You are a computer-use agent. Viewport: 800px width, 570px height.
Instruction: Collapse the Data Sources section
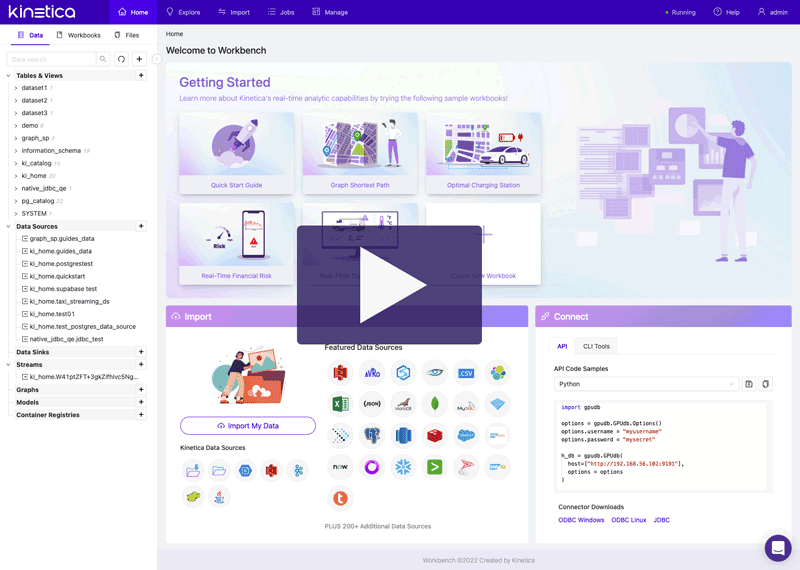pos(8,226)
